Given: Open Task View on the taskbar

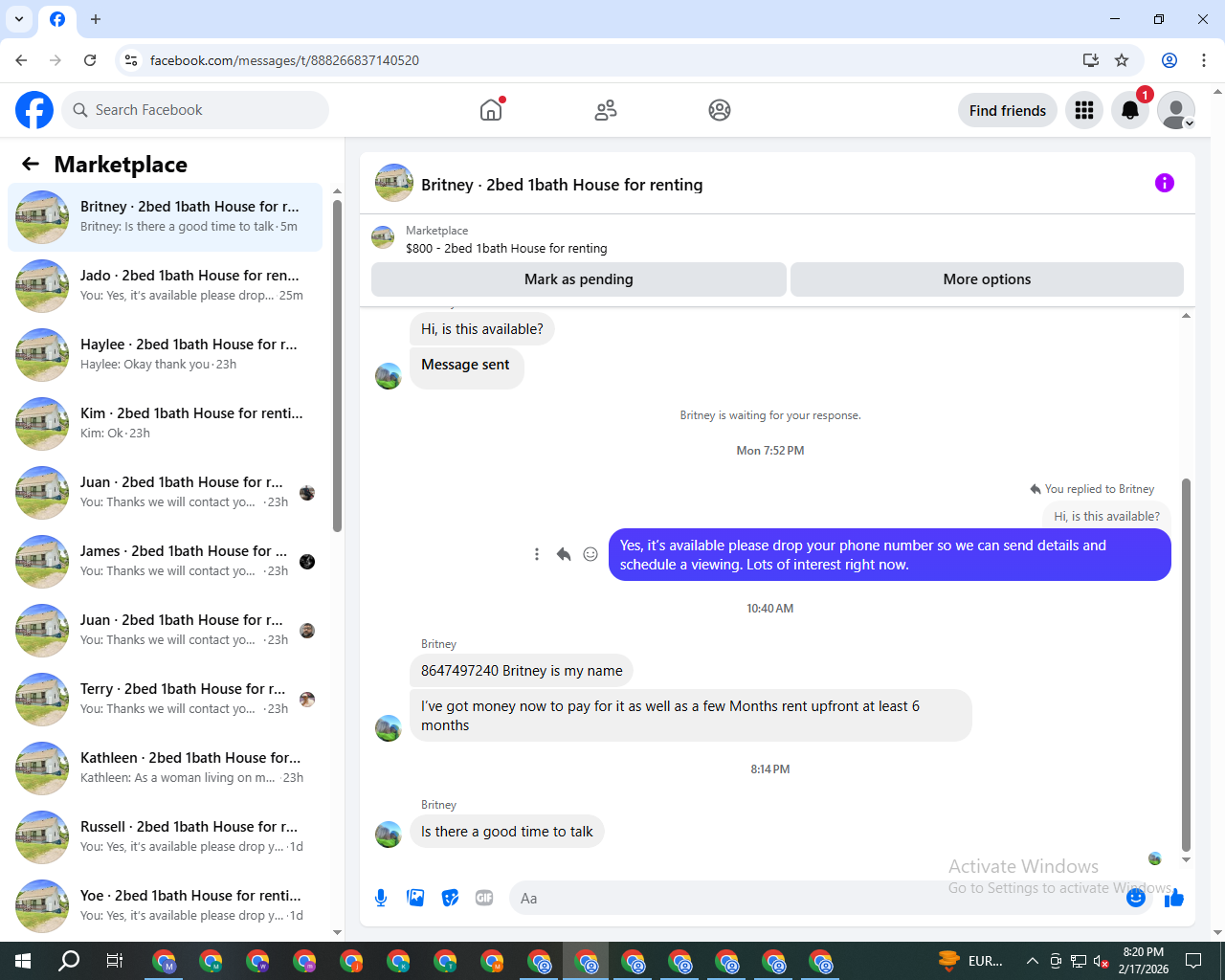Looking at the screenshot, I should [115, 961].
